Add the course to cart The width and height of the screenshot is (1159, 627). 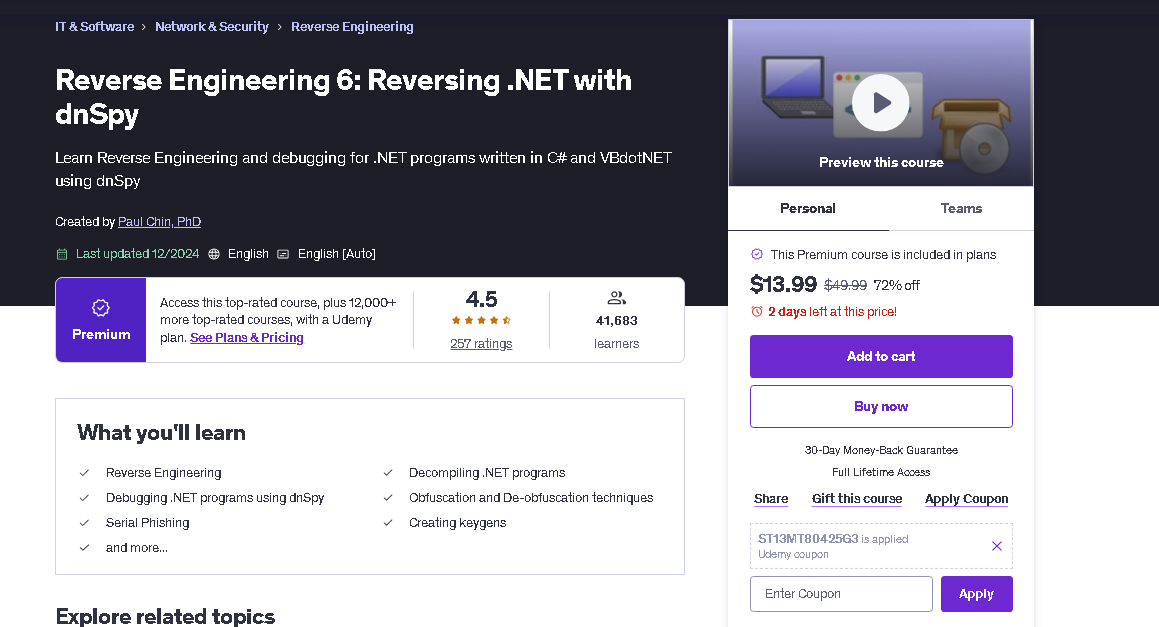tap(881, 356)
